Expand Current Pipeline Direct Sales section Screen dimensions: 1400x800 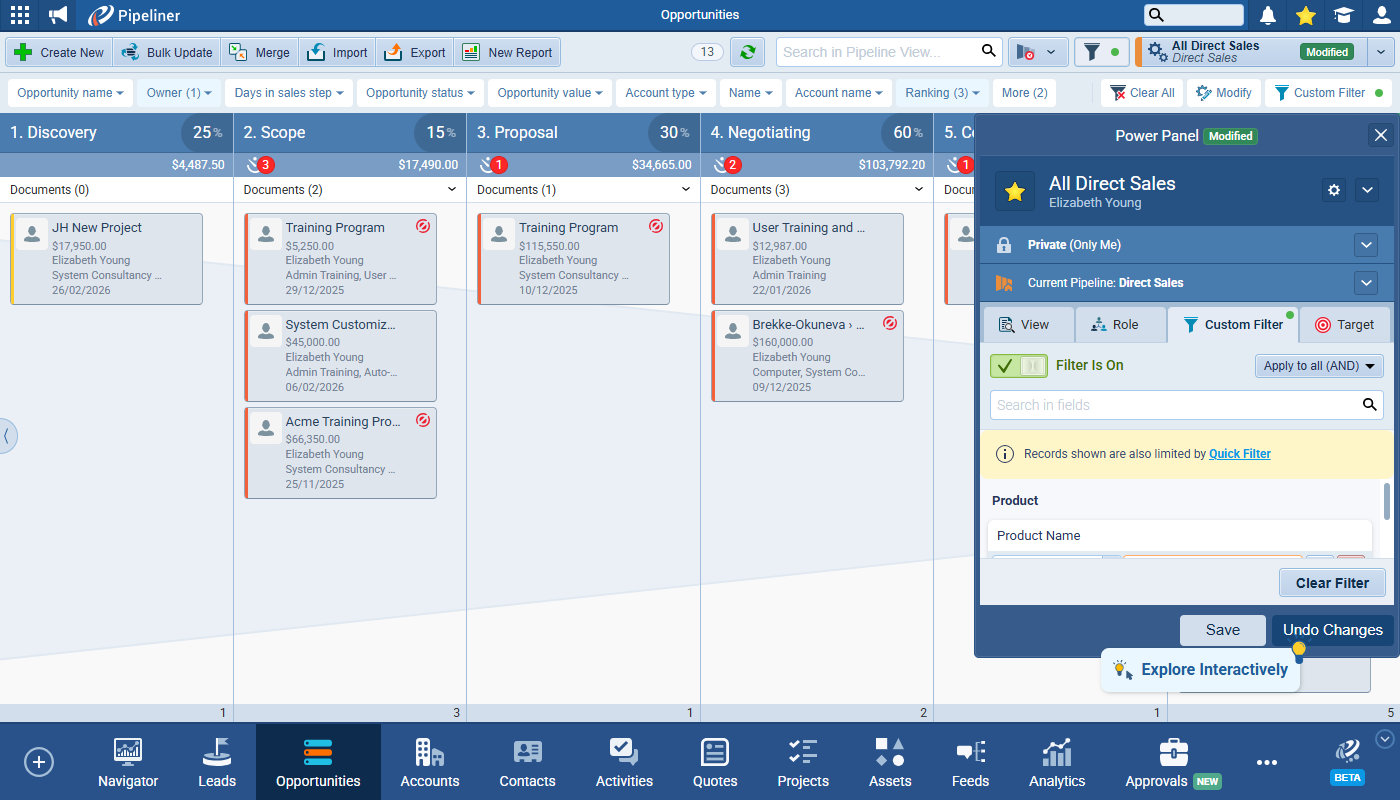click(1366, 283)
